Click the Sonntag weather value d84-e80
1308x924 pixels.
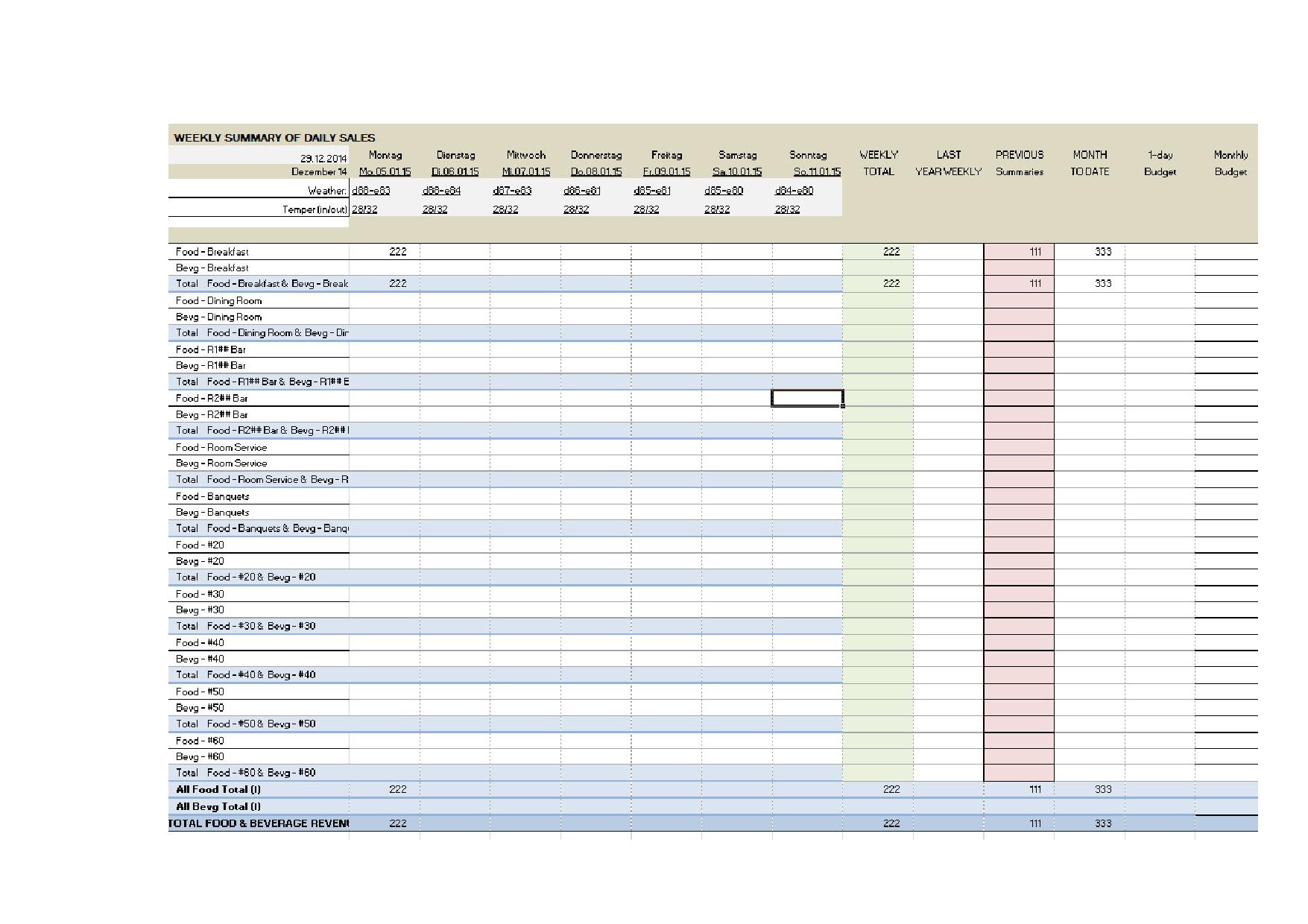pos(794,191)
